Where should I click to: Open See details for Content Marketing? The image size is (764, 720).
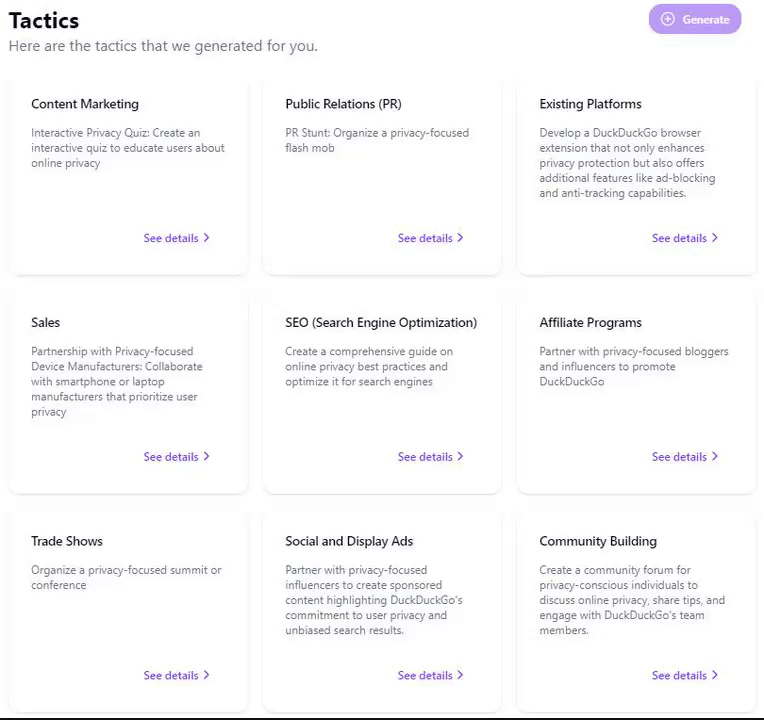(171, 238)
